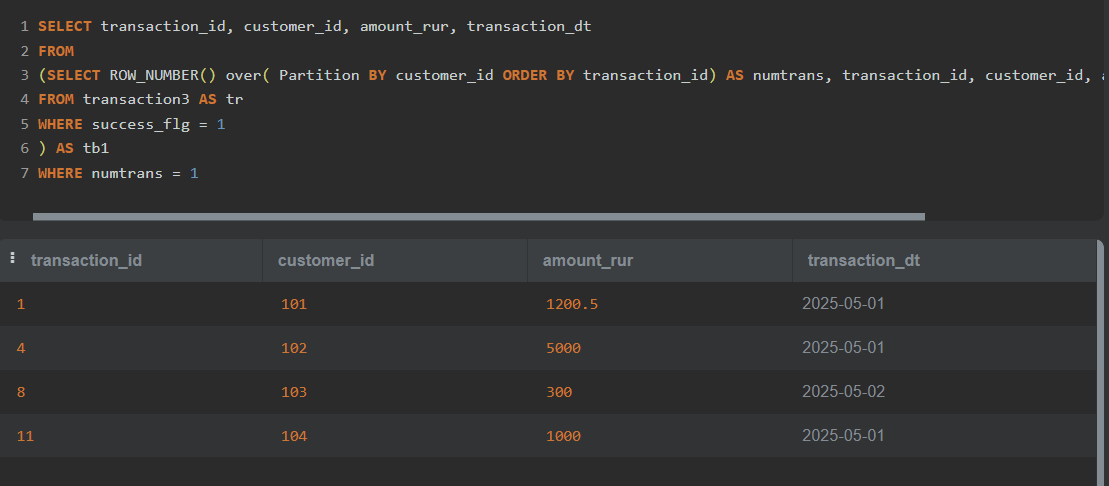Click the horizontal scrollbar under the SQL editor
Screen dimensions: 1109x486
pos(479,216)
